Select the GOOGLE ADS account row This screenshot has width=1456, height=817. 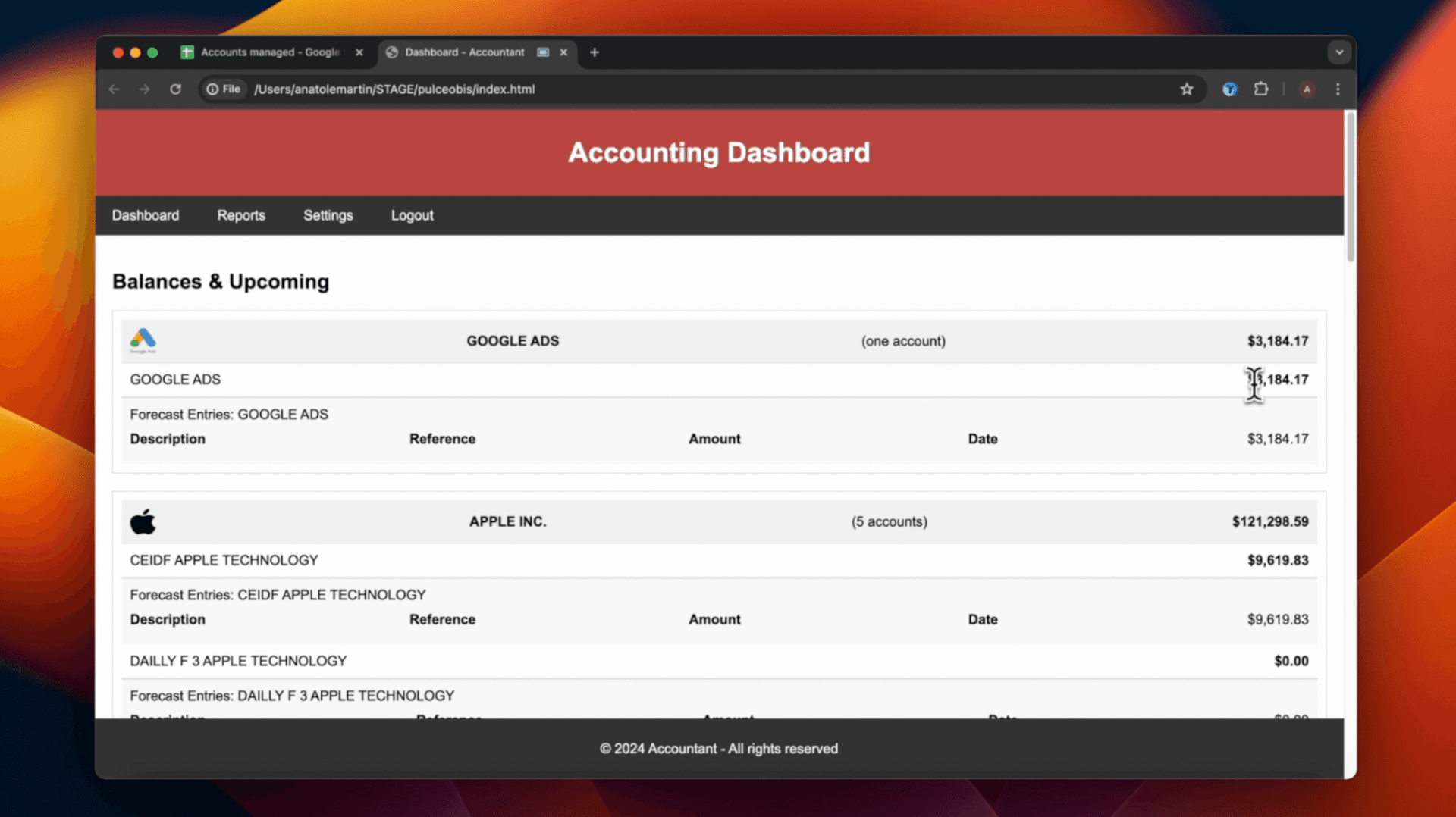(x=719, y=380)
